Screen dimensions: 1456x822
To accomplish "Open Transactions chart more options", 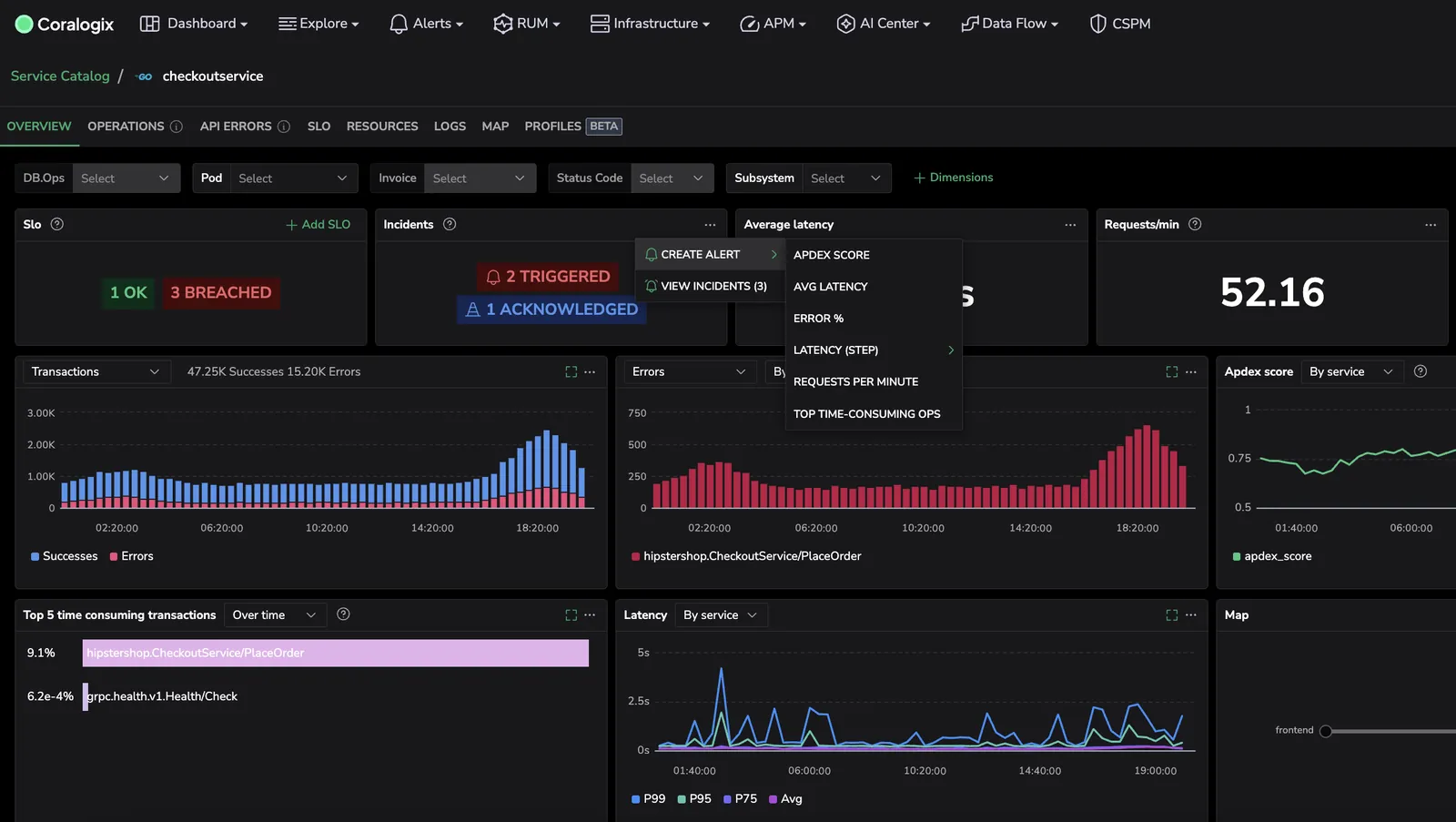I will 590,371.
